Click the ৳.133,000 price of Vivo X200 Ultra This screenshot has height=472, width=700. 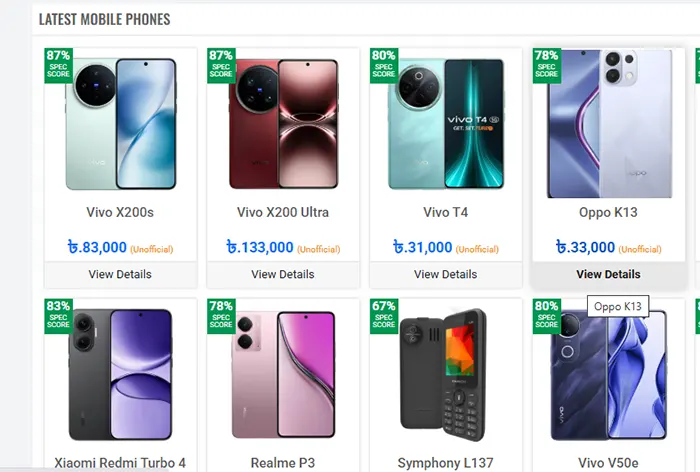coord(260,247)
